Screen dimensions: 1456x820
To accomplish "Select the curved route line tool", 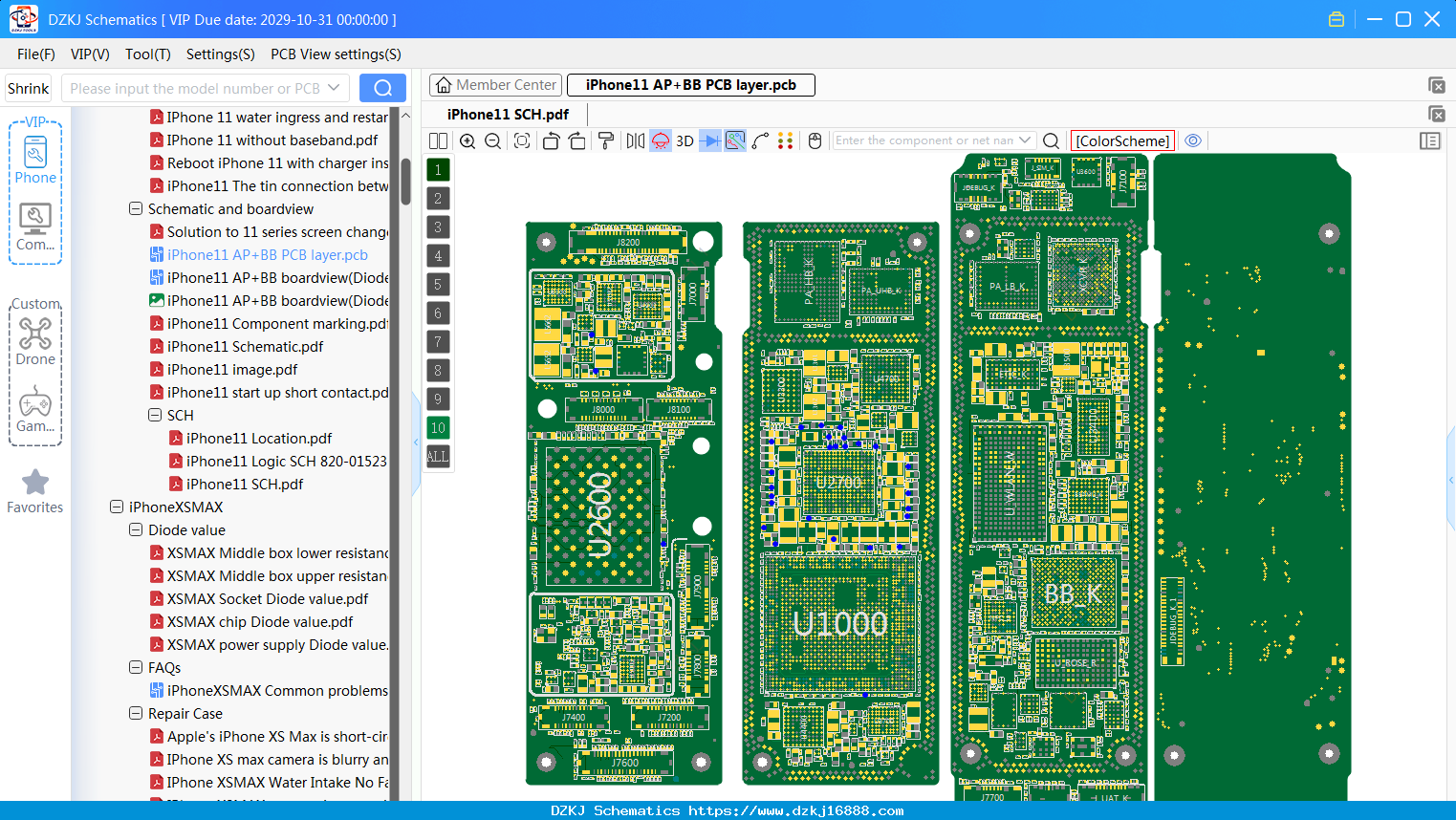I will [x=761, y=140].
